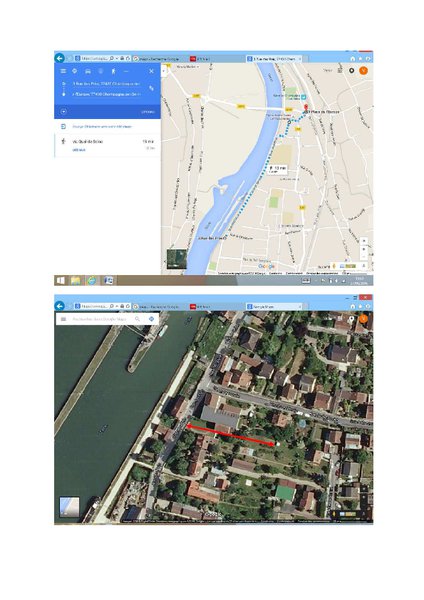Open hamburger menu in lower Maps search box
Screen dimensions: 424x600
point(64,319)
